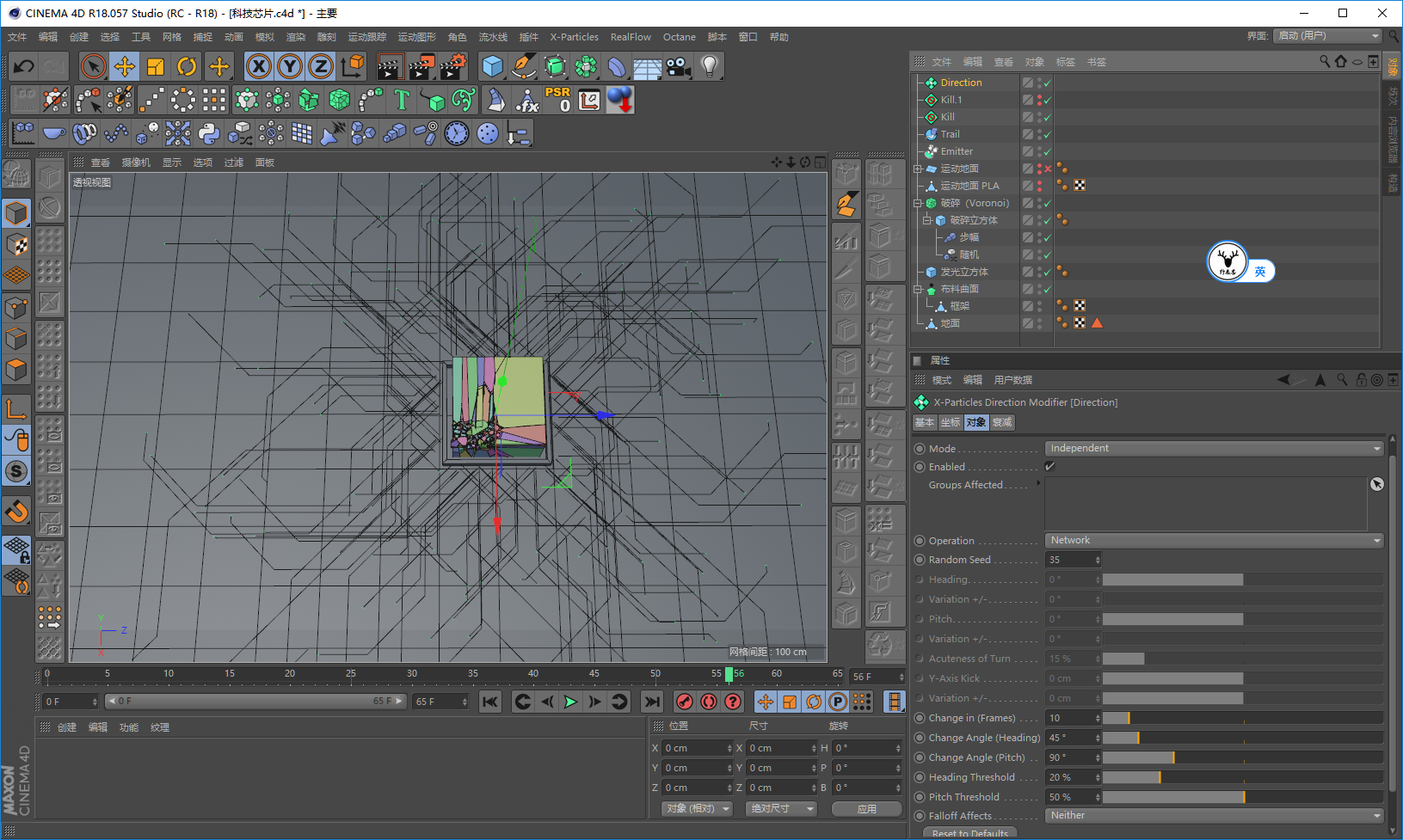This screenshot has height=840, width=1403.
Task: Open the RealFlow menu
Action: (x=631, y=37)
